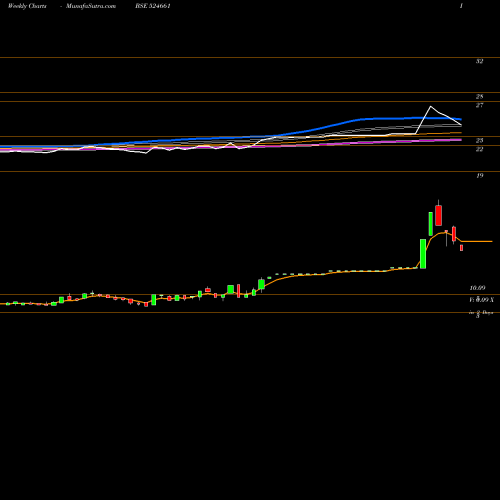The width and height of the screenshot is (500, 500).
Task: Click the tallest green candlestick
Action: pyautogui.click(x=423, y=254)
